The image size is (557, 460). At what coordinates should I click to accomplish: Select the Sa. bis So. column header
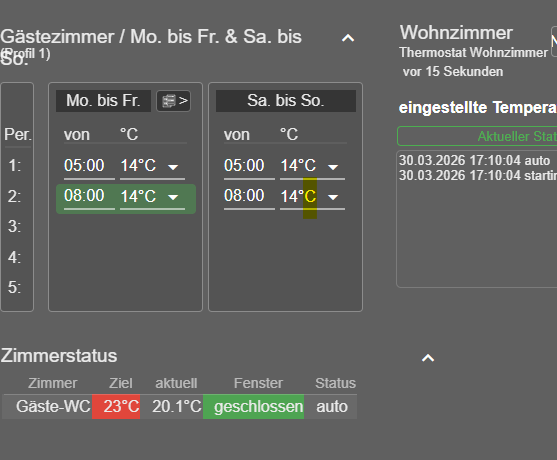tap(286, 101)
